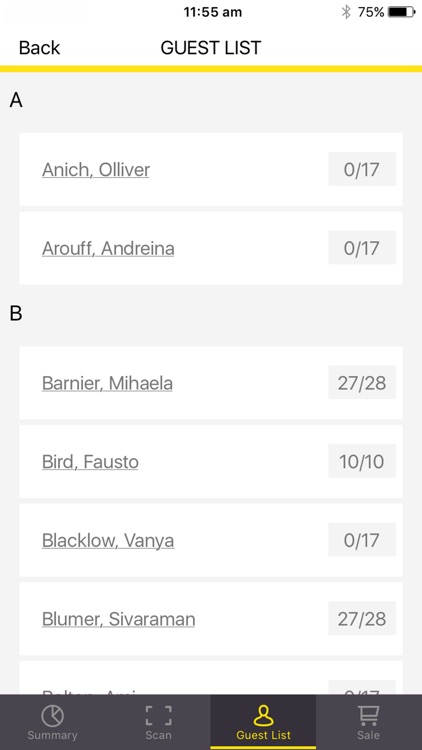Tap the 27/28 count beside Blumer, Sivaraman
The image size is (422, 750).
pyautogui.click(x=362, y=618)
